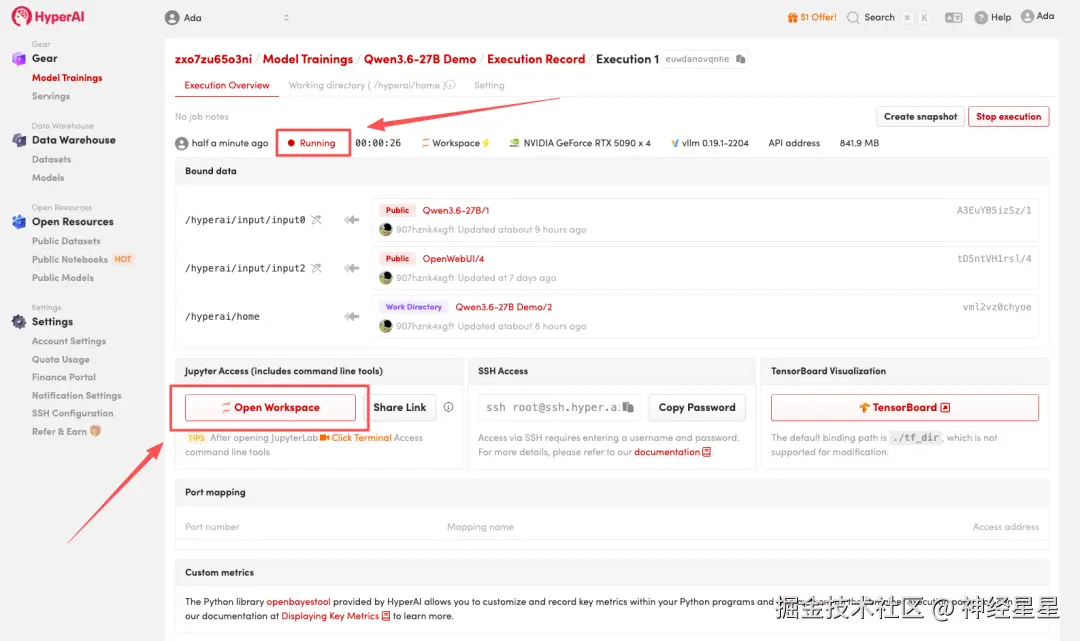Switch to Setting tab

click(489, 85)
